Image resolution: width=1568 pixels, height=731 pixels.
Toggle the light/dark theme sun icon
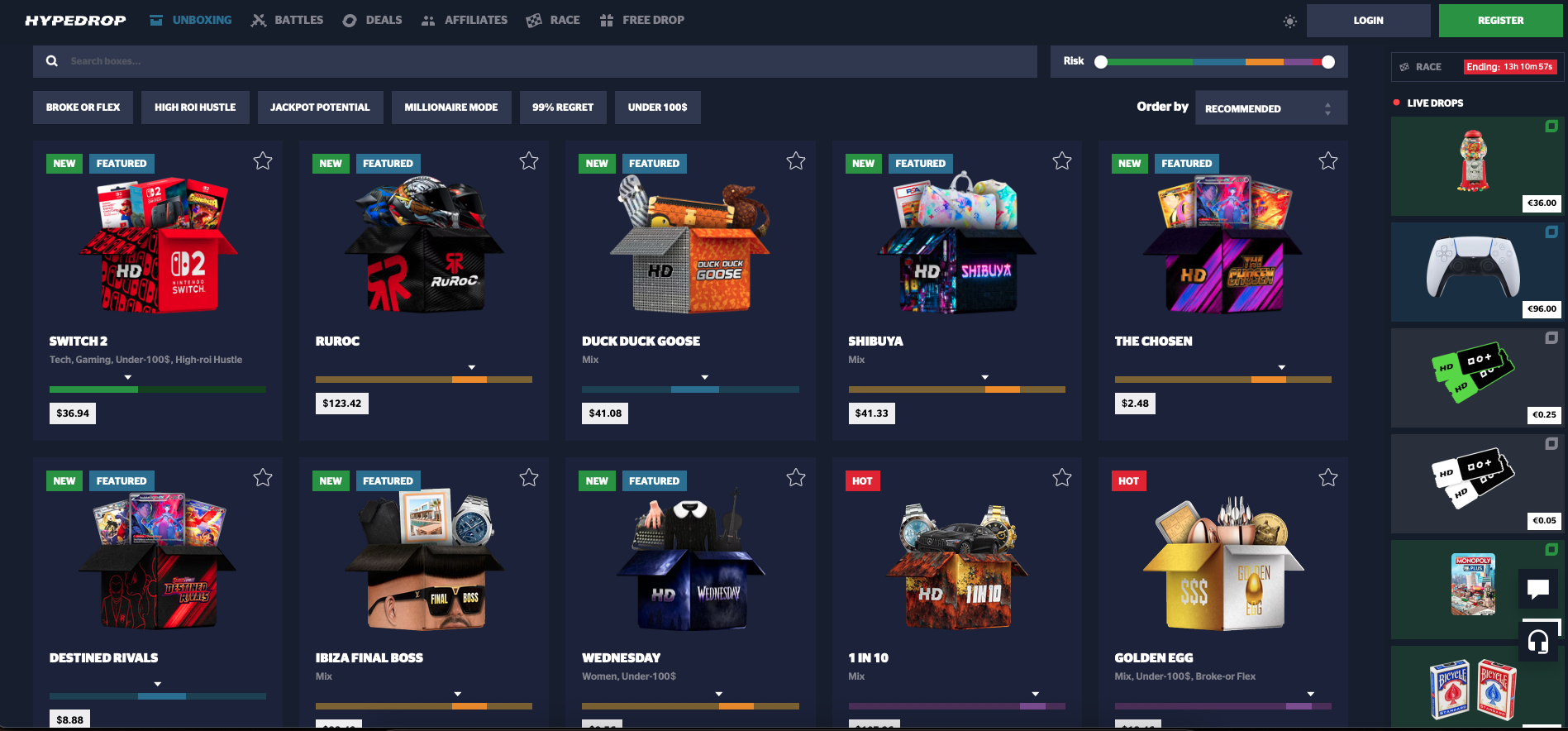pos(1289,21)
